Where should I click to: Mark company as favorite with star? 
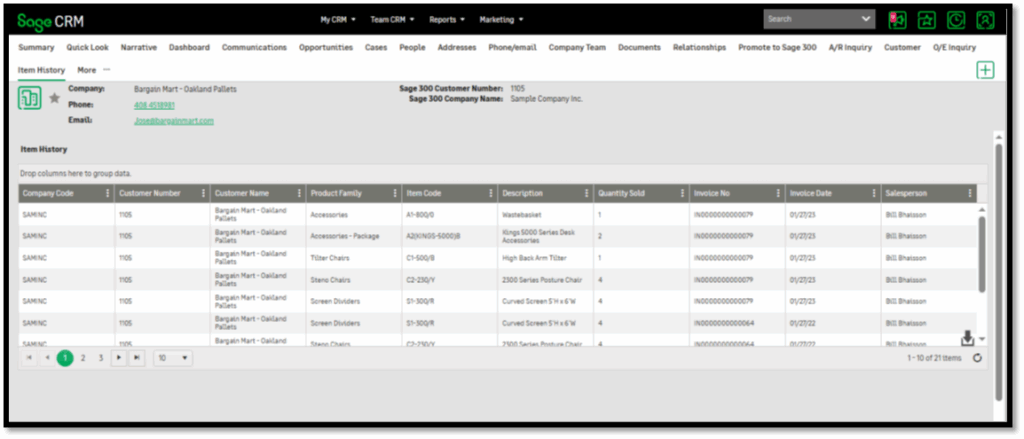click(x=55, y=98)
